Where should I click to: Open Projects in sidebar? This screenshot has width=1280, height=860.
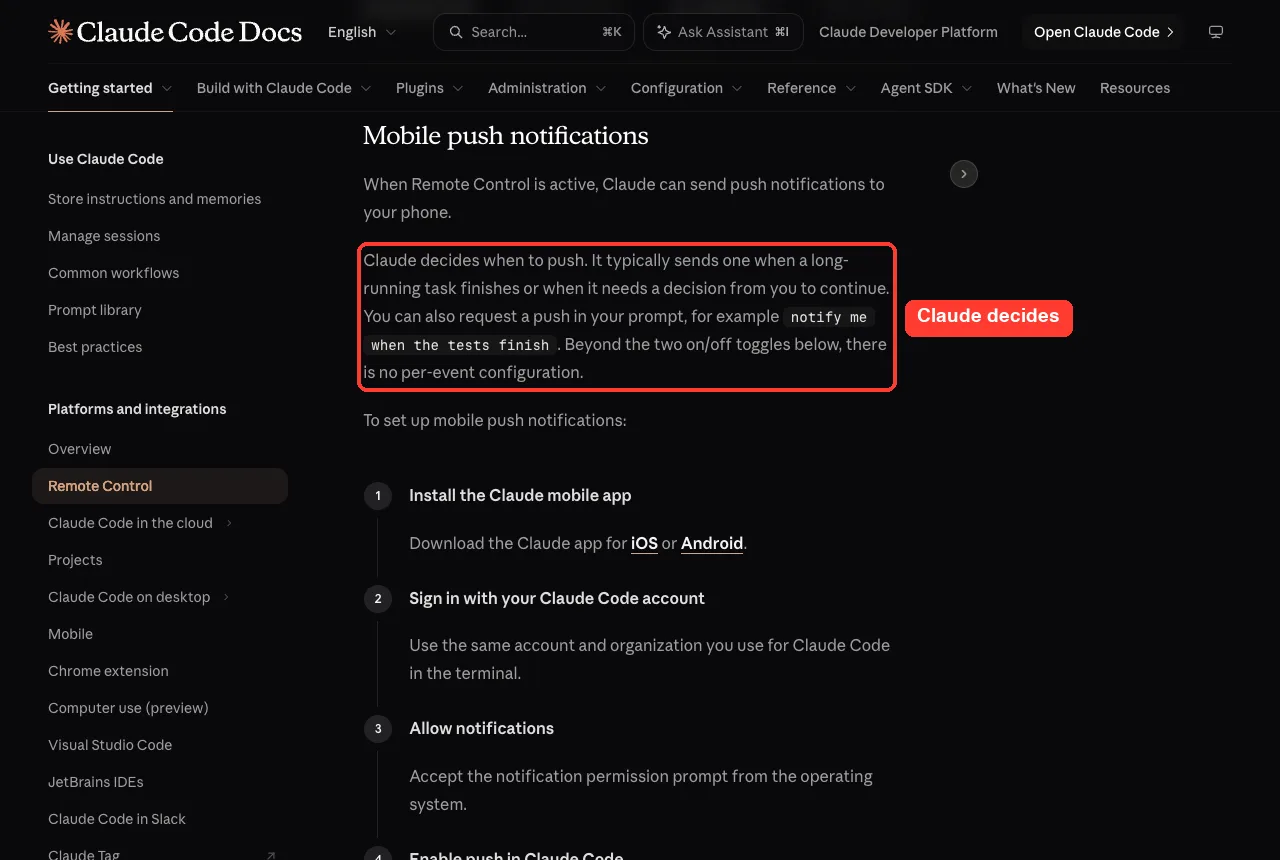pyautogui.click(x=75, y=560)
